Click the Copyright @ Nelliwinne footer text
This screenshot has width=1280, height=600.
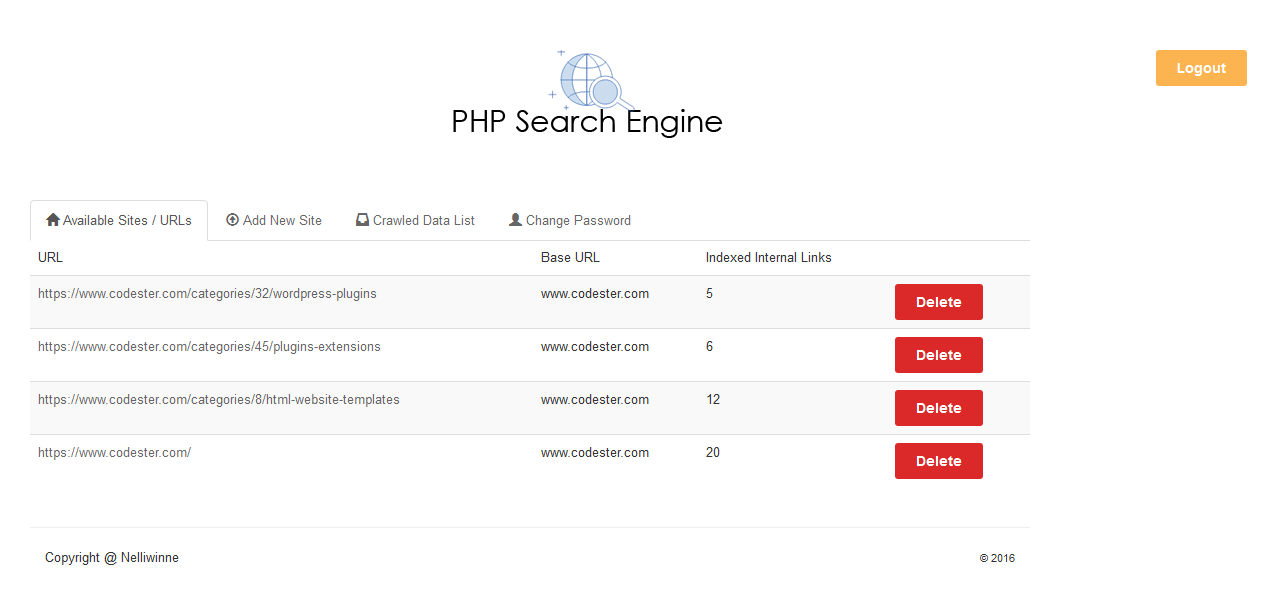(112, 558)
